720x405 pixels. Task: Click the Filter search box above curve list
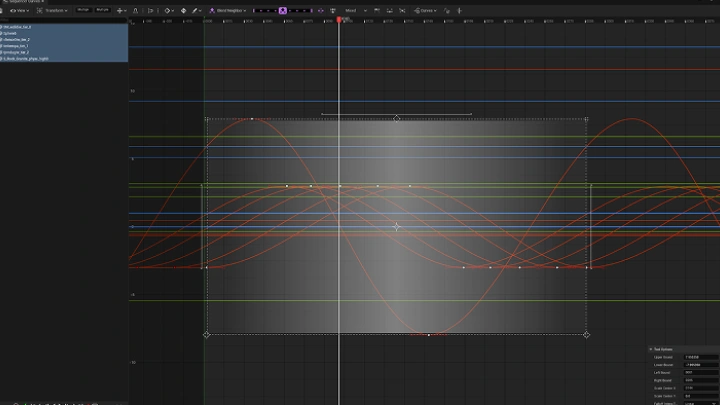(x=64, y=20)
